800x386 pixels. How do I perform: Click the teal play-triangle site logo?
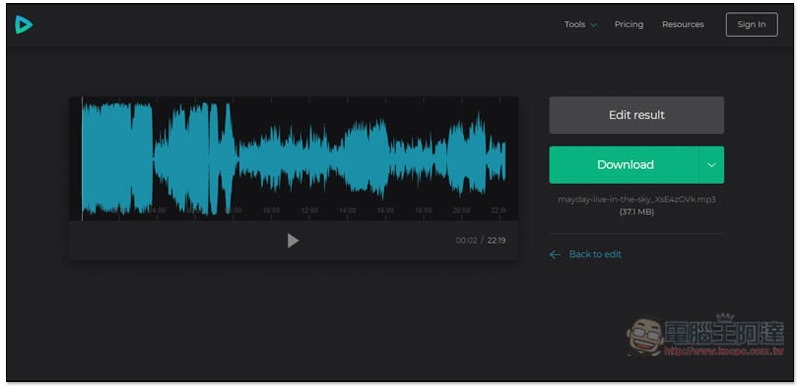click(x=23, y=24)
